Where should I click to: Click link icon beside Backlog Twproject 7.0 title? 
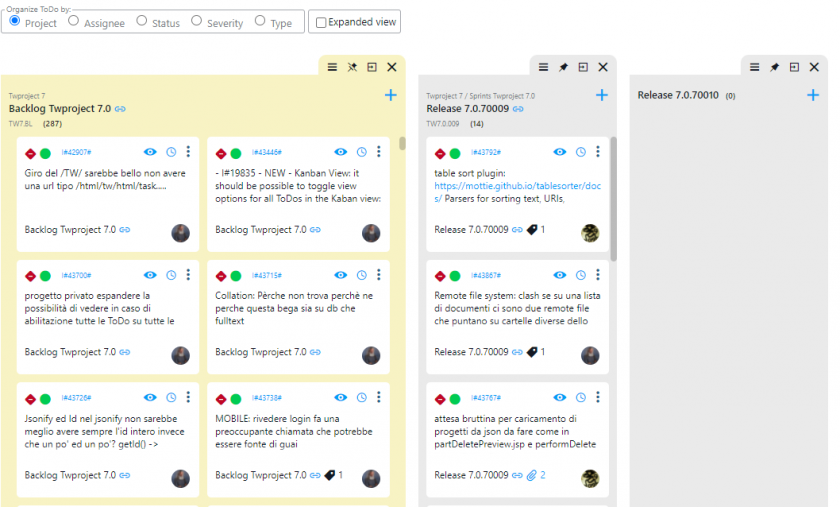click(120, 108)
